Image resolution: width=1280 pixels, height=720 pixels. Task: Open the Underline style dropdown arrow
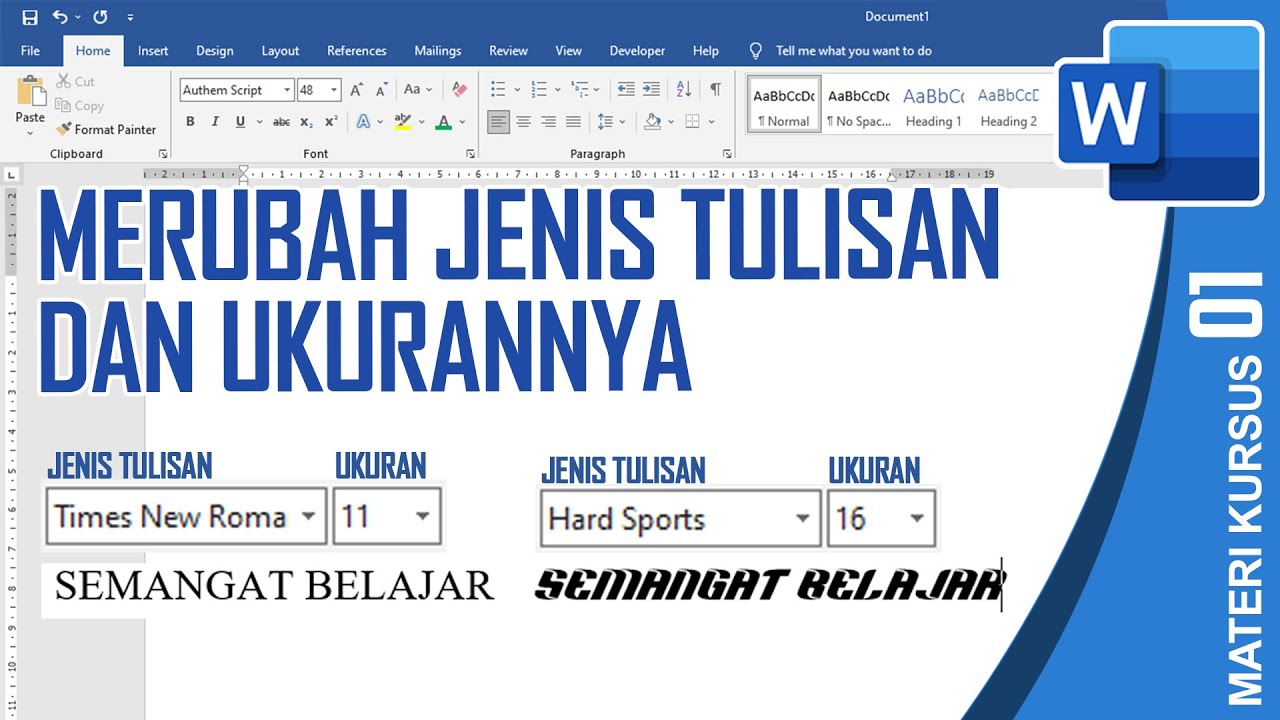tap(259, 122)
